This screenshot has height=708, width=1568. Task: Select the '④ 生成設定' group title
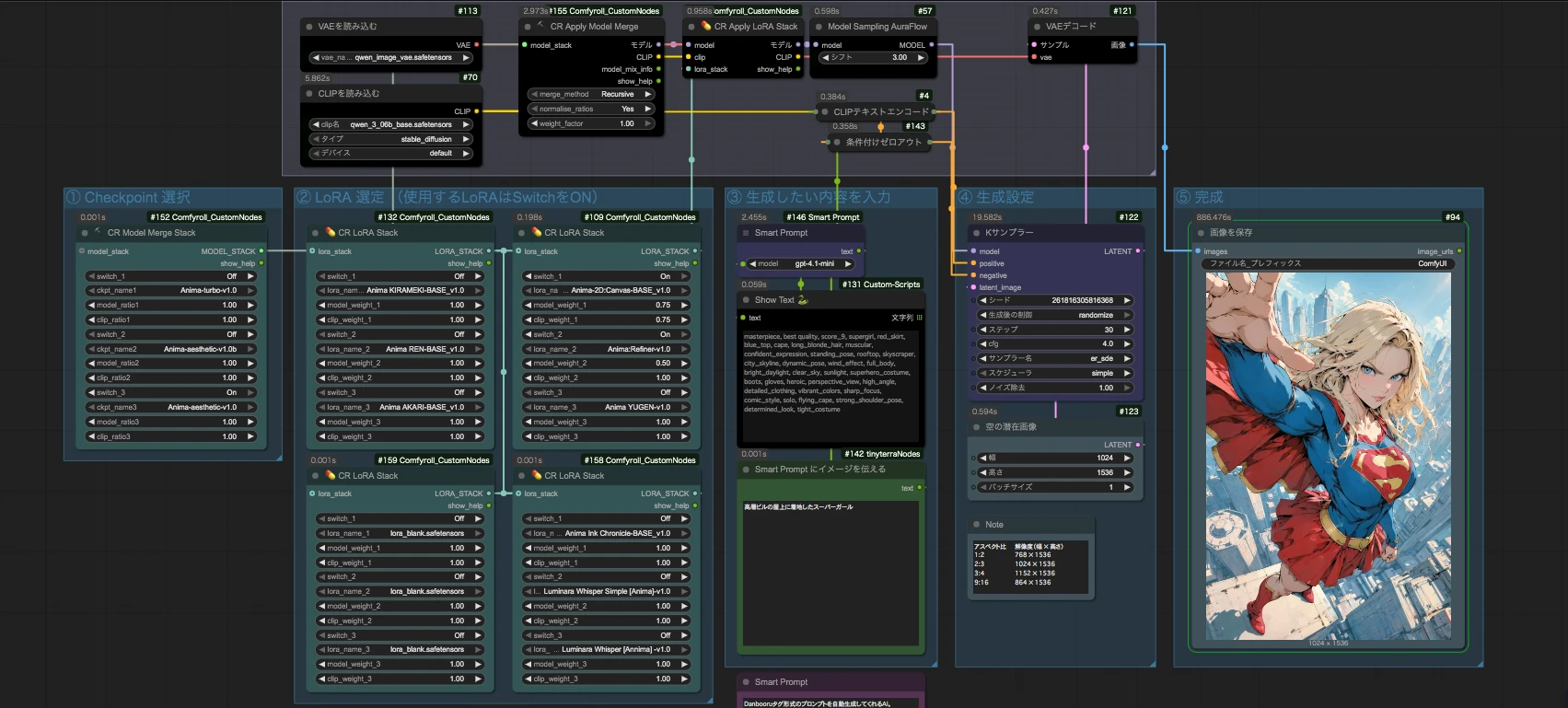pyautogui.click(x=996, y=197)
